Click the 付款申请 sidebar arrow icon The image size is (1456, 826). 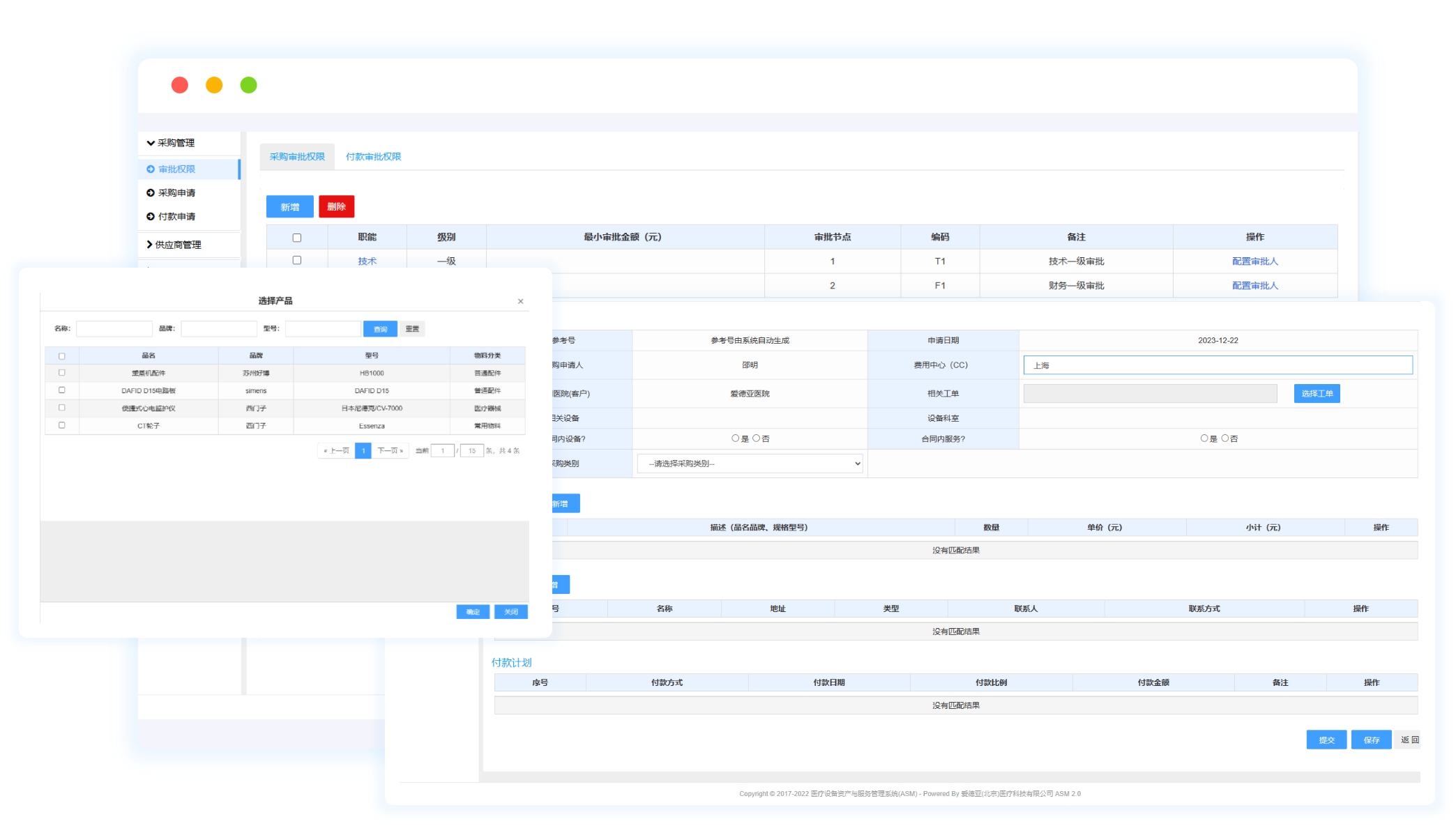point(151,217)
